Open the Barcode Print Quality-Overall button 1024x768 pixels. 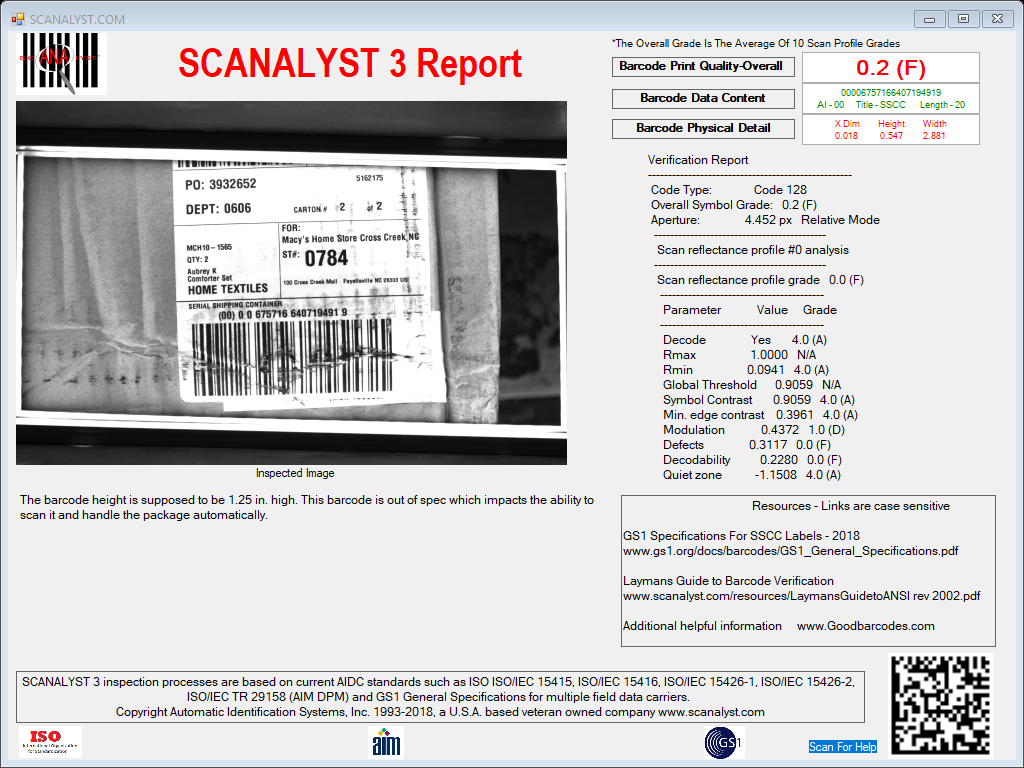click(x=703, y=67)
